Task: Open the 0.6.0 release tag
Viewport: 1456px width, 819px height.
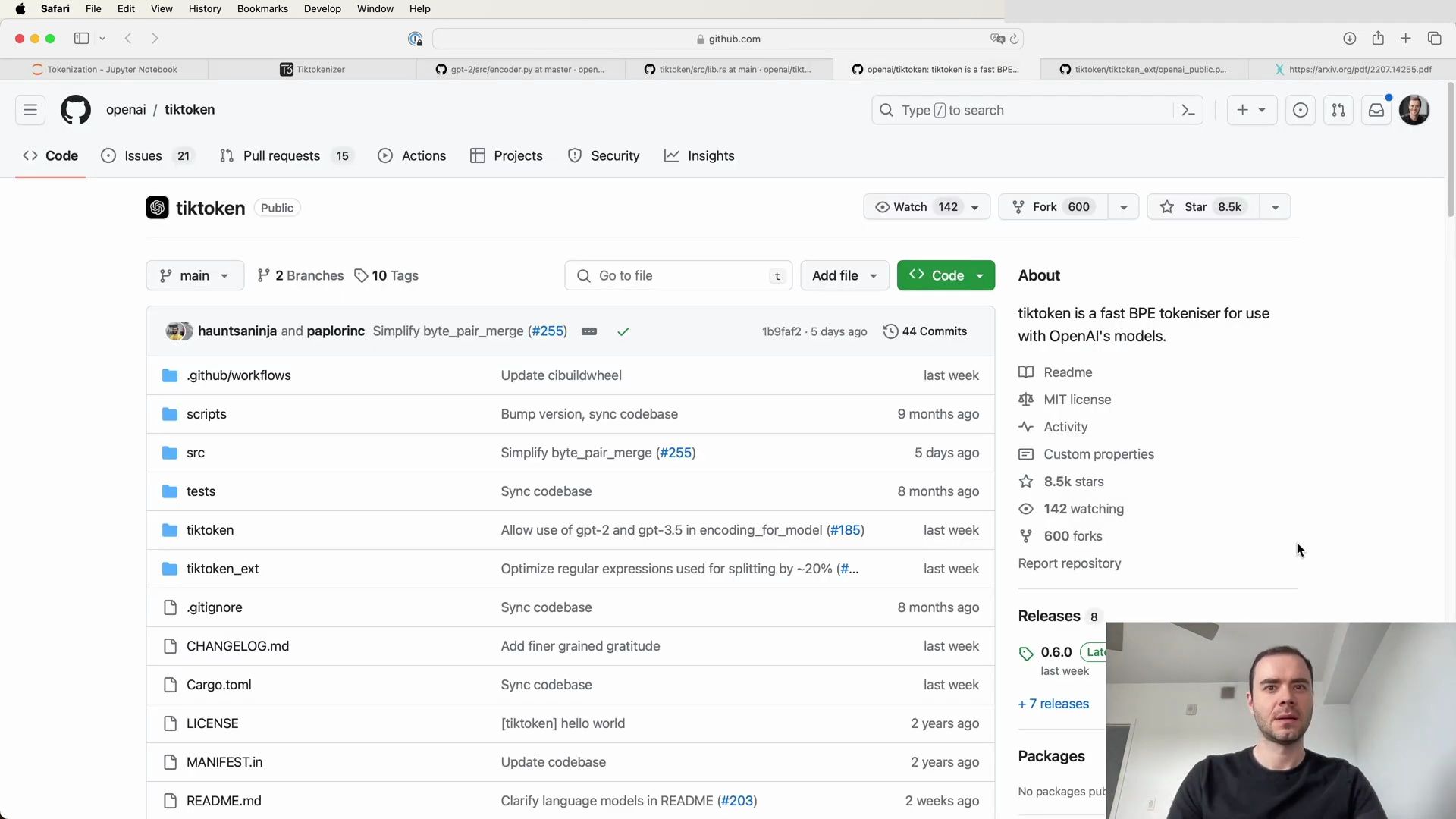Action: point(1056,652)
